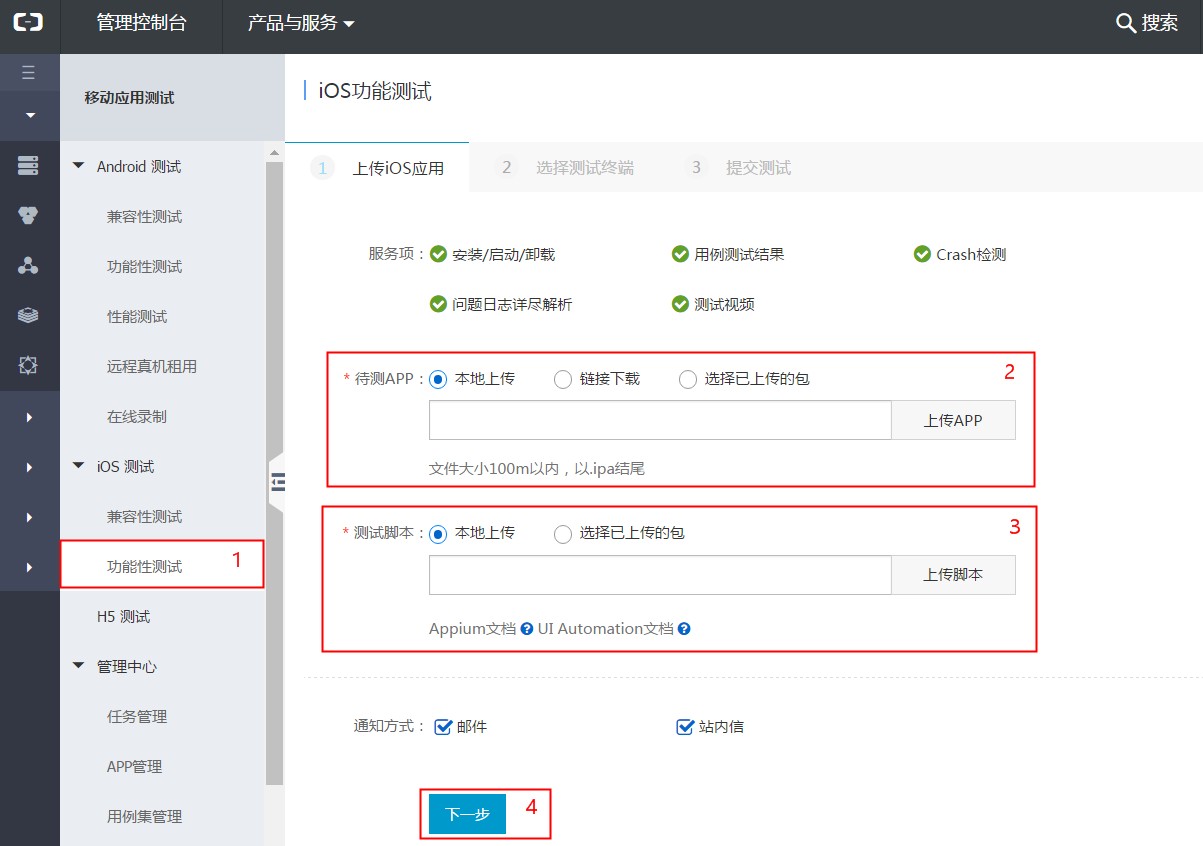Click the 上传脚本 button

click(953, 575)
